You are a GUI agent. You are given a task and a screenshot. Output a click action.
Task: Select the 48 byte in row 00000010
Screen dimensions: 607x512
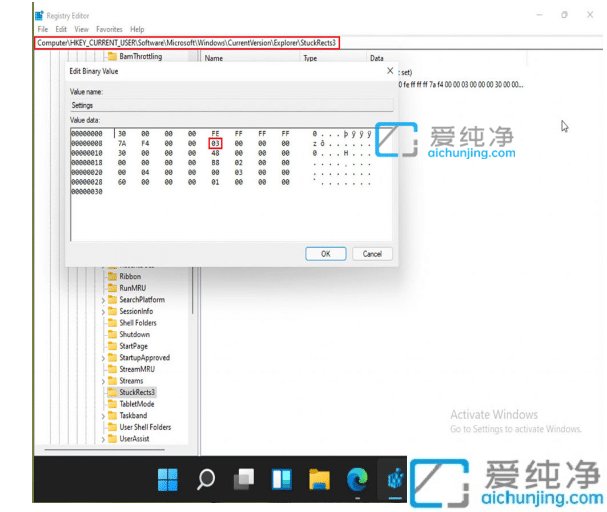215,153
